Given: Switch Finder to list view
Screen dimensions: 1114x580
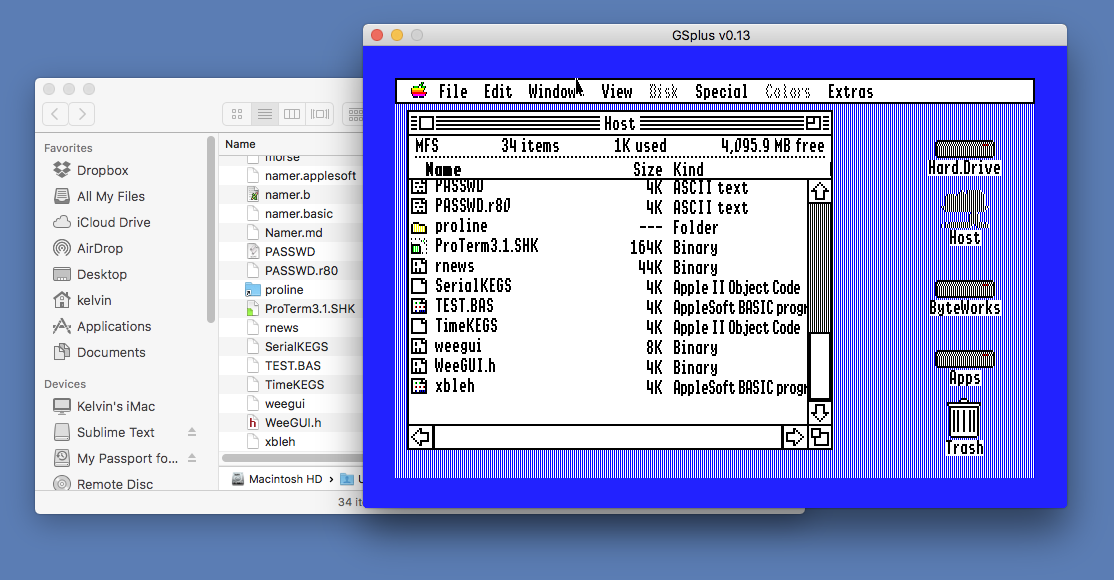Looking at the screenshot, I should [x=264, y=114].
